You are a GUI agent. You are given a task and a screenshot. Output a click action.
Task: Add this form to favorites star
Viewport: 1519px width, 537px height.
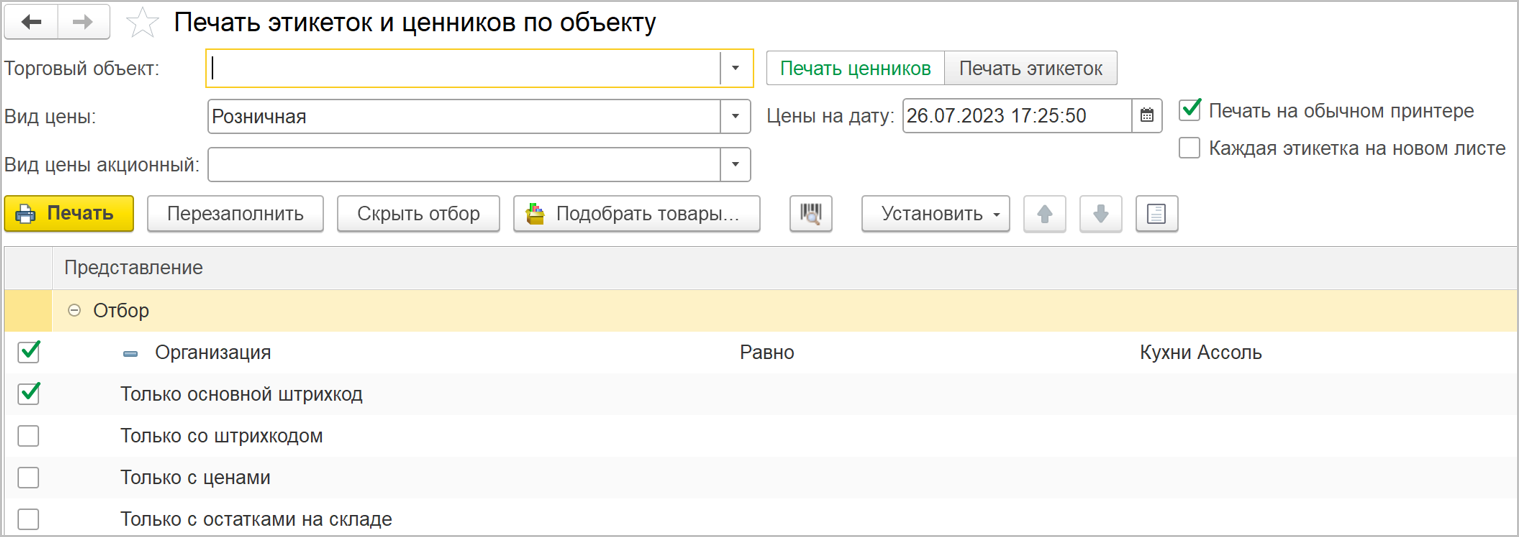[x=143, y=23]
